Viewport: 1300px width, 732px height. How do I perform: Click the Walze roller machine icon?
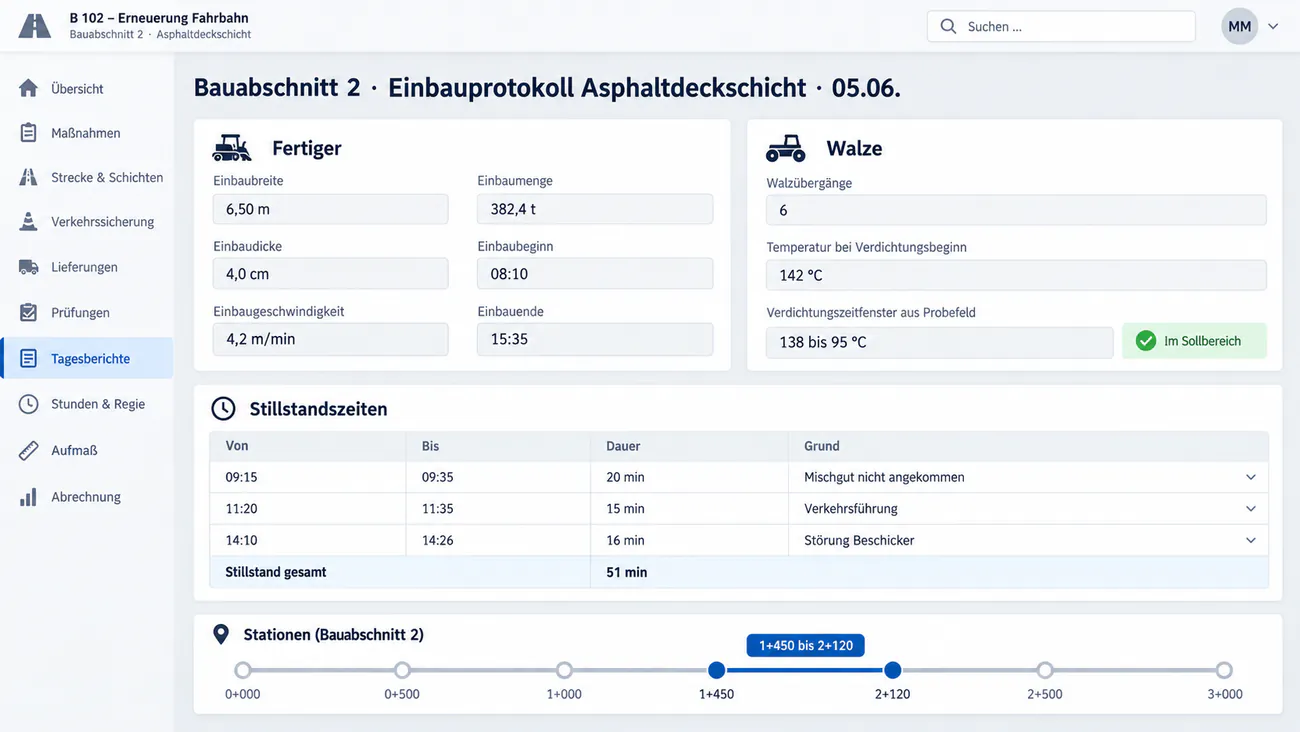786,148
